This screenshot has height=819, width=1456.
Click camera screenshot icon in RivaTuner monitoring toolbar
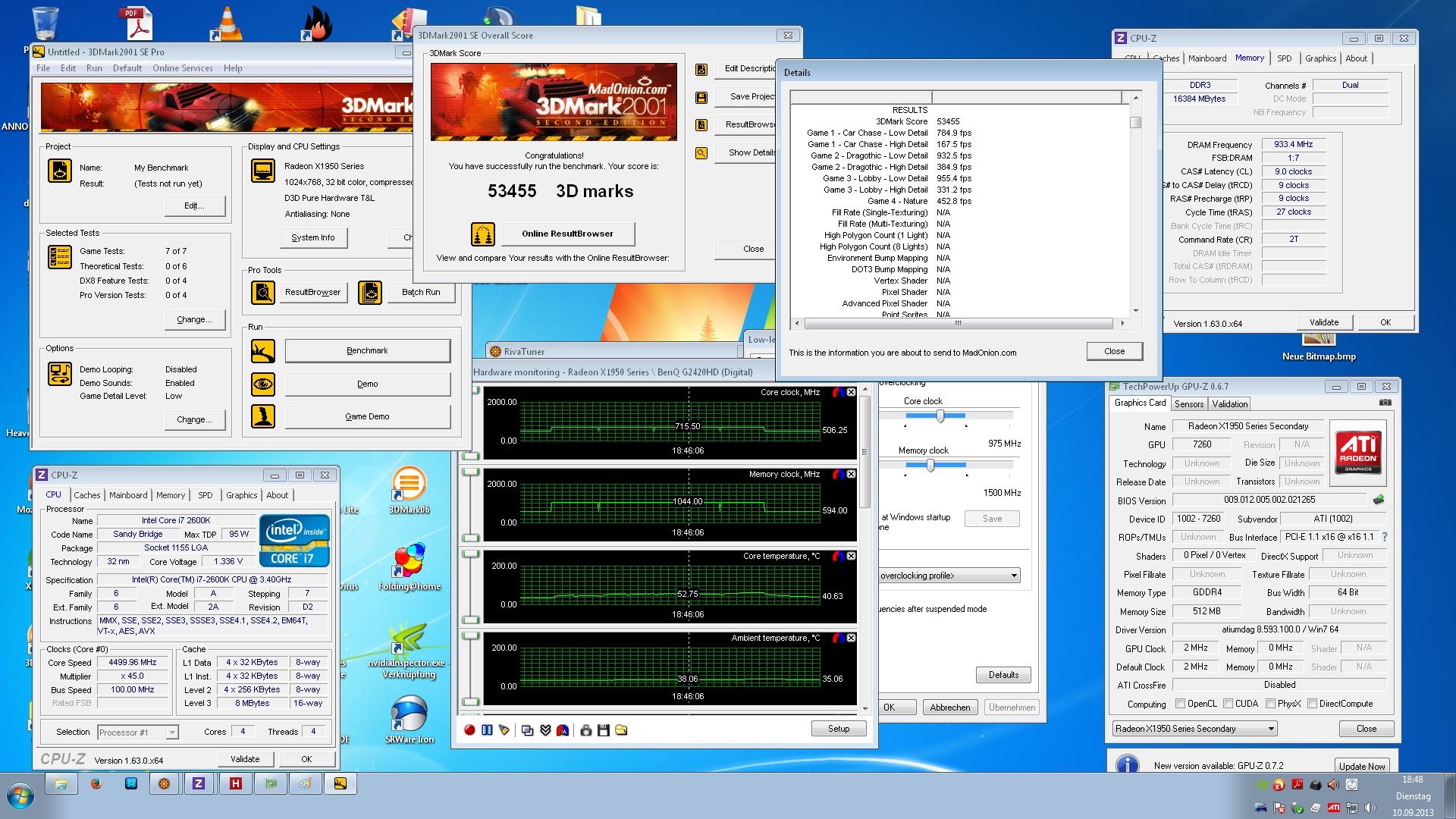pos(585,730)
